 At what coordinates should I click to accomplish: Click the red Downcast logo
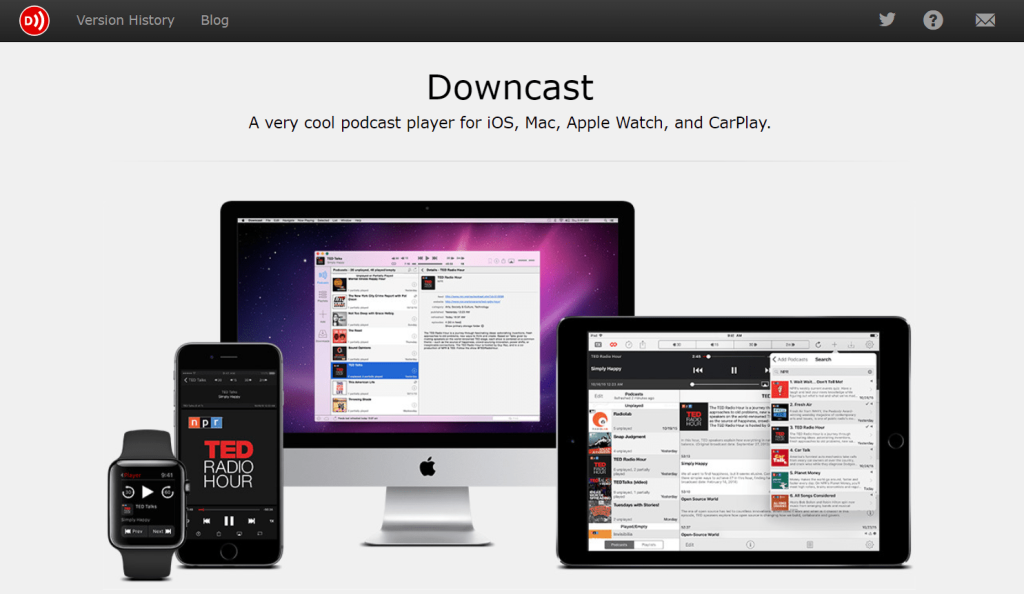pos(34,20)
